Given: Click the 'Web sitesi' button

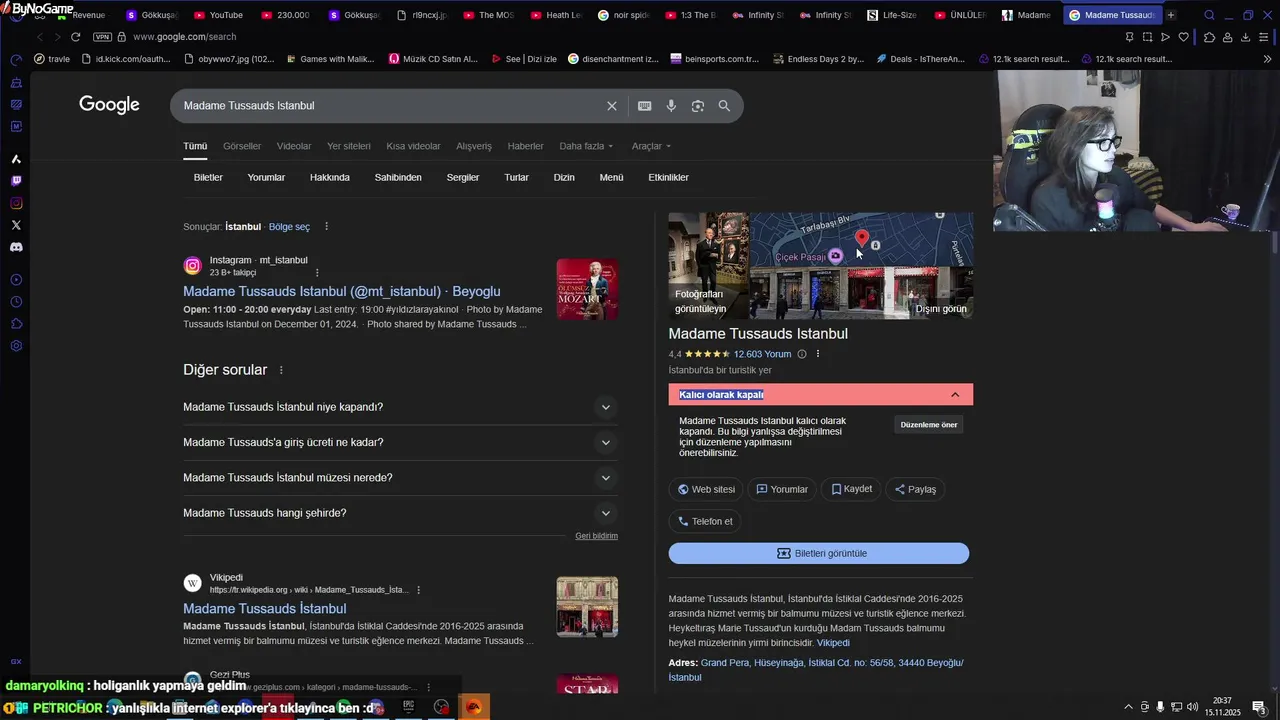Looking at the screenshot, I should click(x=706, y=489).
